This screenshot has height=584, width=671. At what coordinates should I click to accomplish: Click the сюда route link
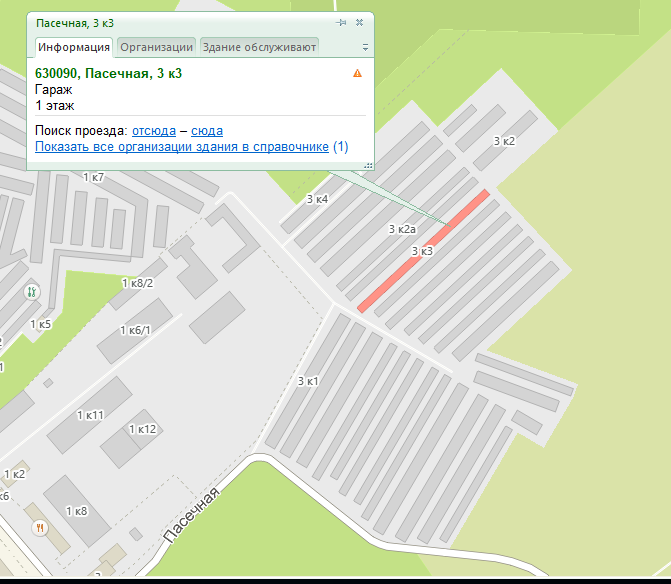pyautogui.click(x=207, y=131)
